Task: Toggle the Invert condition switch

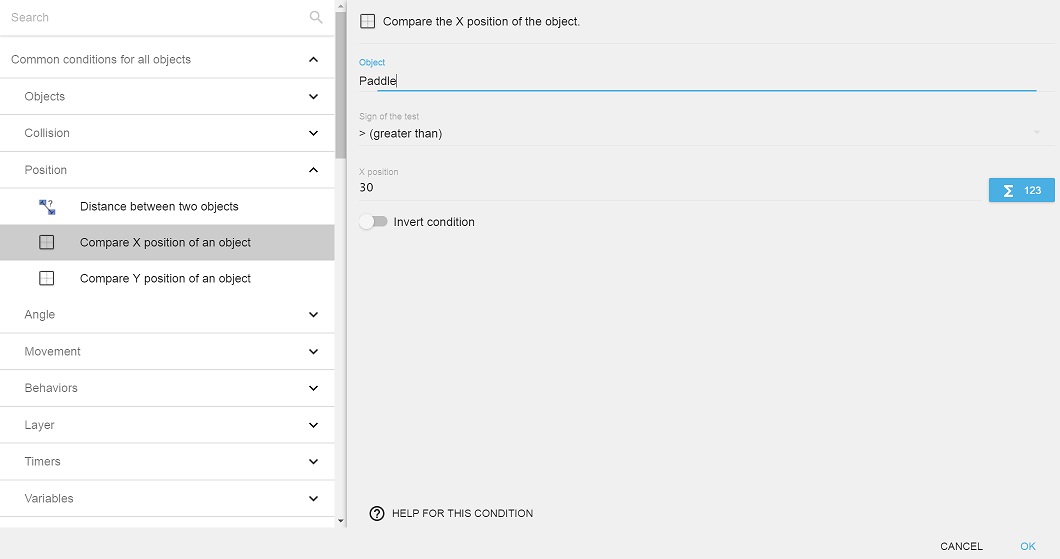Action: point(373,222)
